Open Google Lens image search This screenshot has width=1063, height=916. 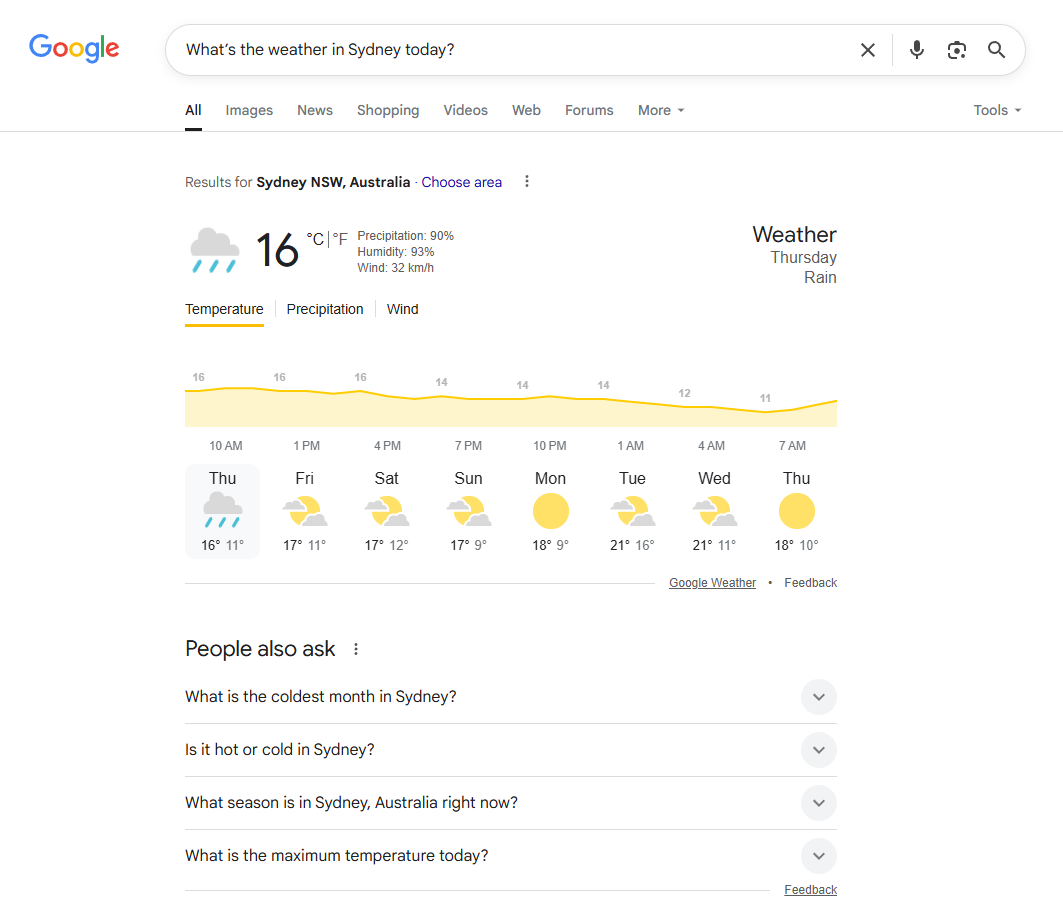(x=956, y=49)
